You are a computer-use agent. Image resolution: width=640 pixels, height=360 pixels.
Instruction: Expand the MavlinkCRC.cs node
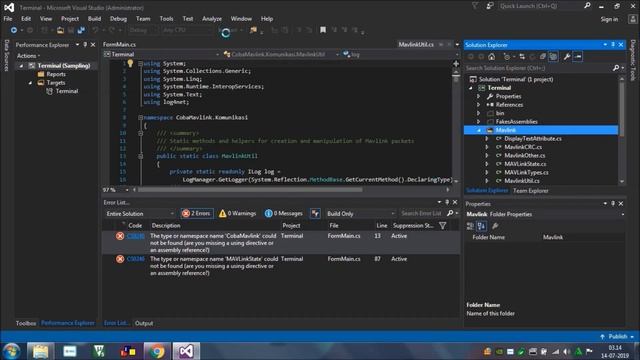pyautogui.click(x=487, y=147)
